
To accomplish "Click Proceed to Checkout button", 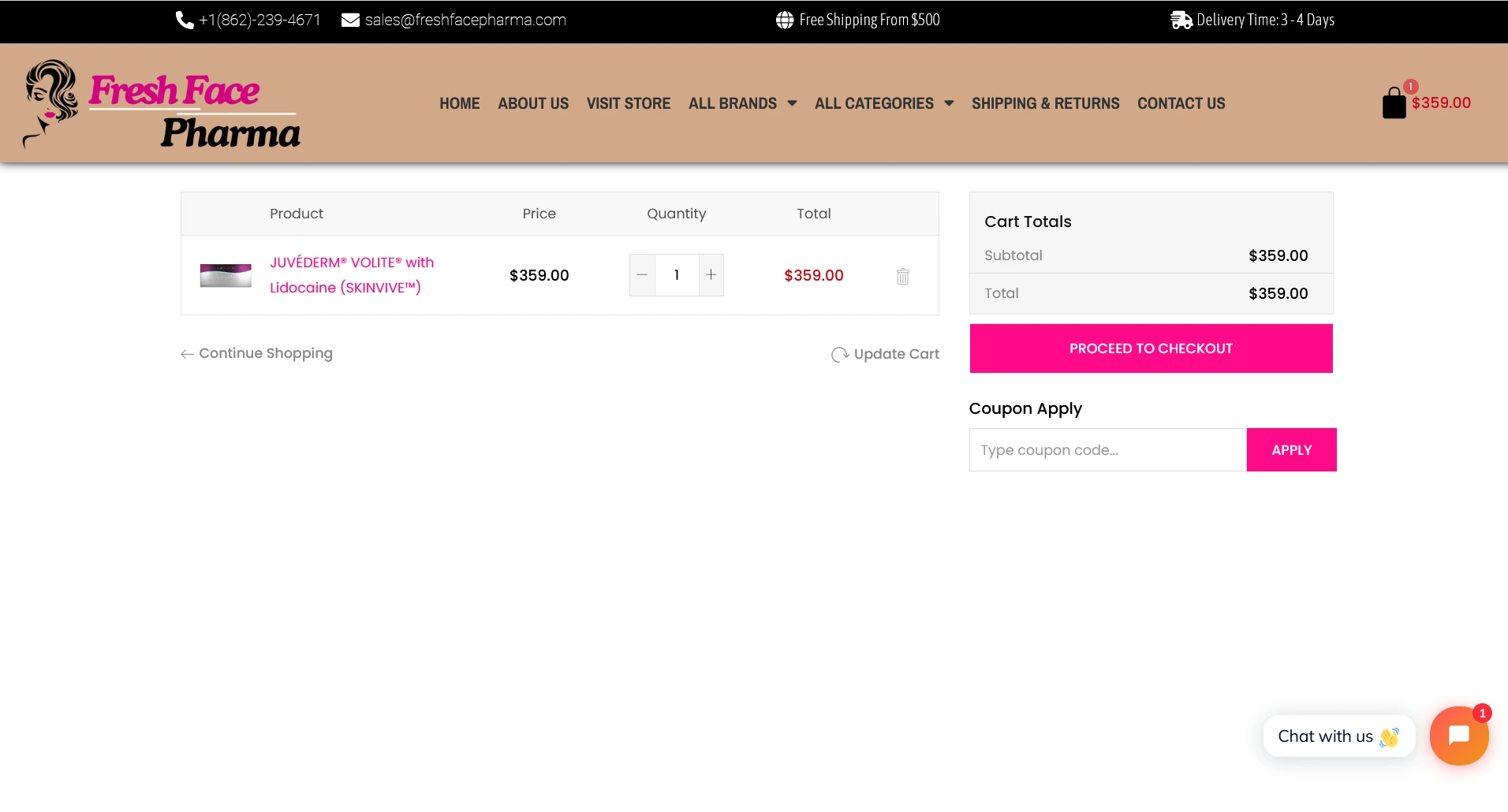I will coord(1151,348).
